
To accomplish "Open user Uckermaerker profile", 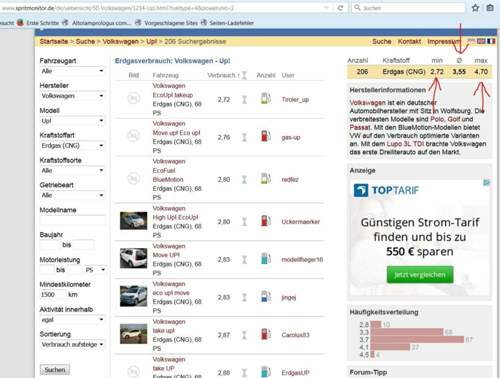I will coord(301,222).
